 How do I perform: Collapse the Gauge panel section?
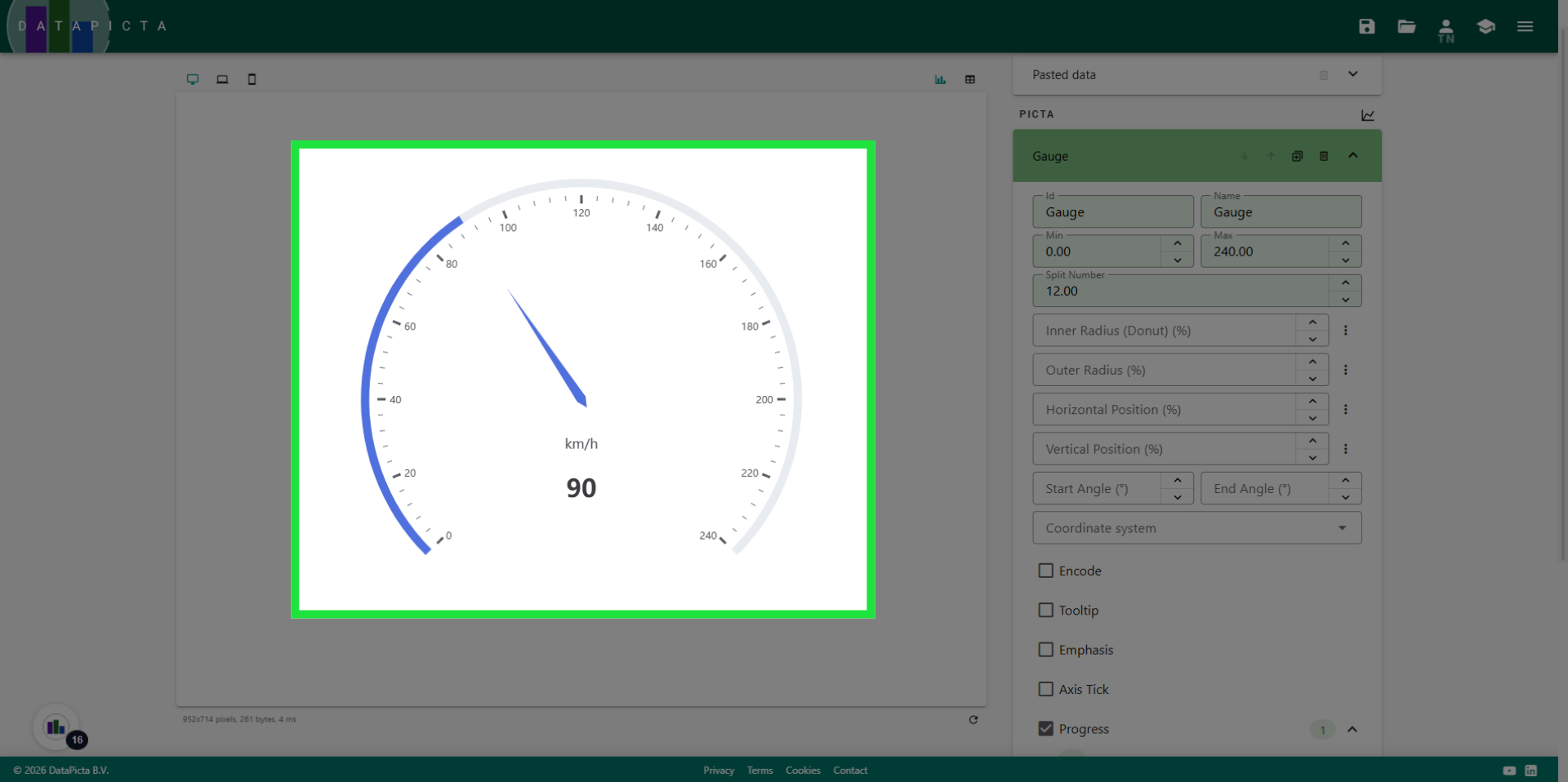pyautogui.click(x=1352, y=156)
